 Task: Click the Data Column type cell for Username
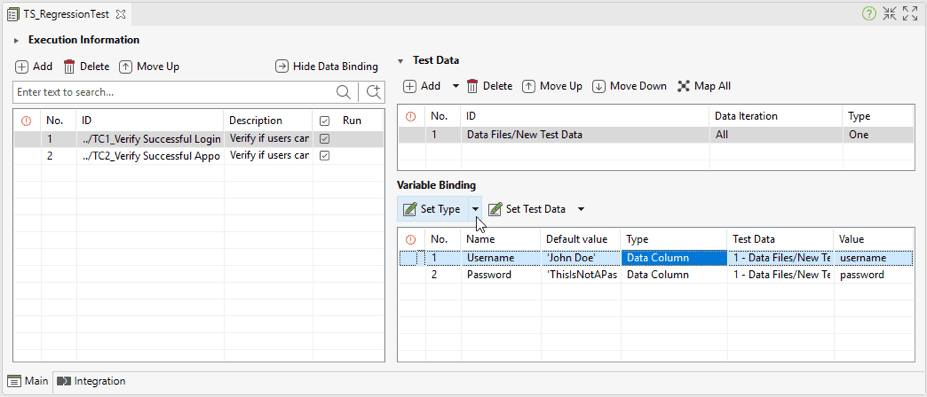point(673,258)
